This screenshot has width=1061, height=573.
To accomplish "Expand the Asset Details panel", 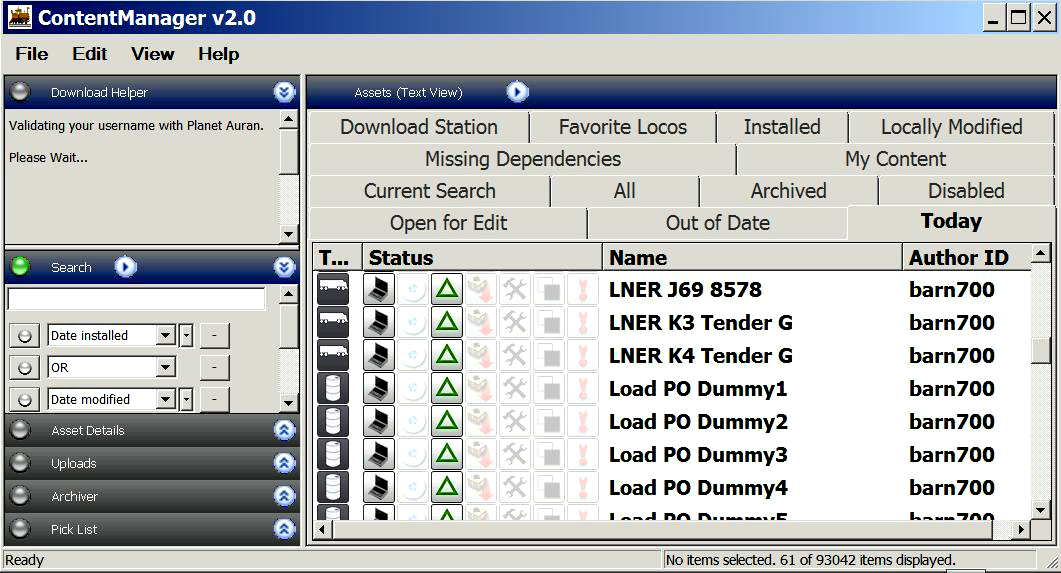I will (284, 430).
